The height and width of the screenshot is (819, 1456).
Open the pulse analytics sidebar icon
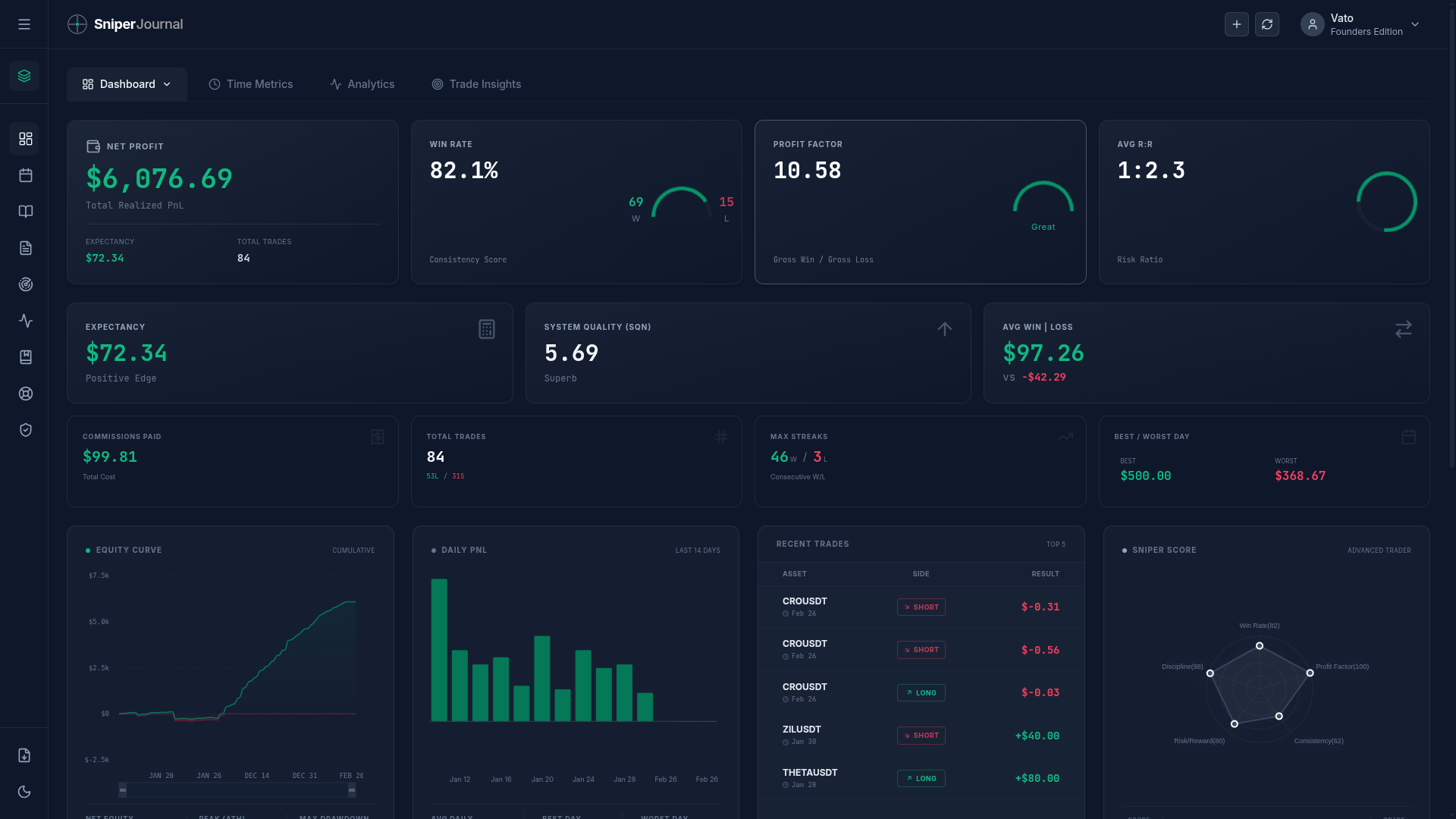point(26,321)
